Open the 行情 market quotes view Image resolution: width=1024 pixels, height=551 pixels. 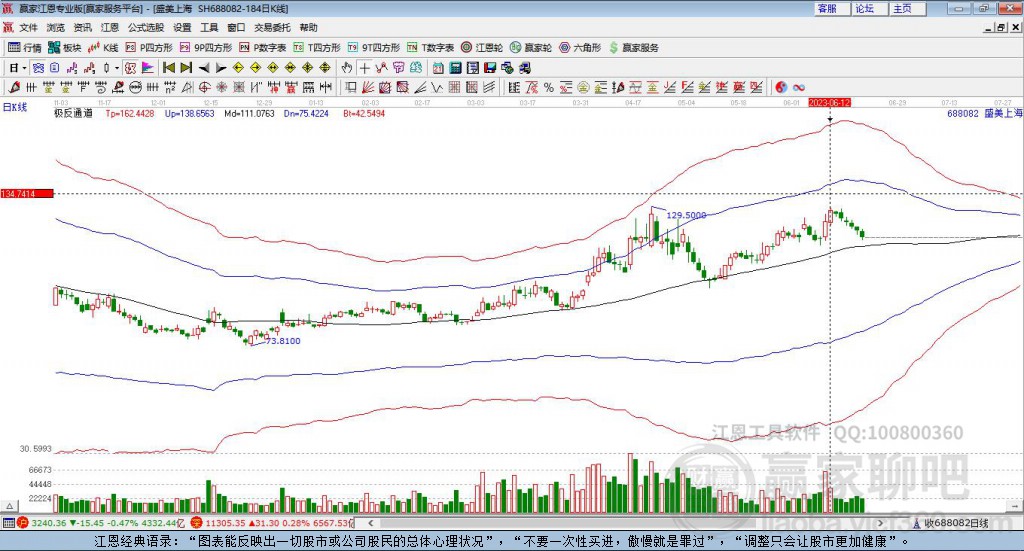[25, 48]
